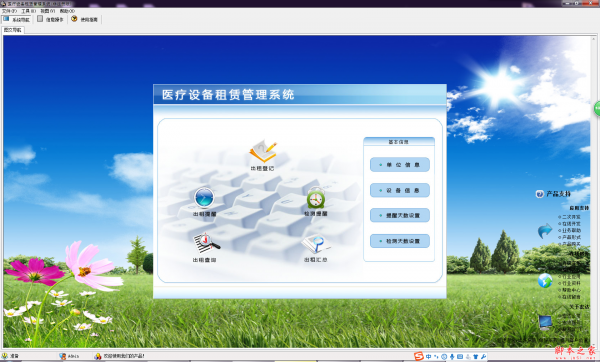Click the green button at right window edge
600x362 pixels.
click(597, 109)
